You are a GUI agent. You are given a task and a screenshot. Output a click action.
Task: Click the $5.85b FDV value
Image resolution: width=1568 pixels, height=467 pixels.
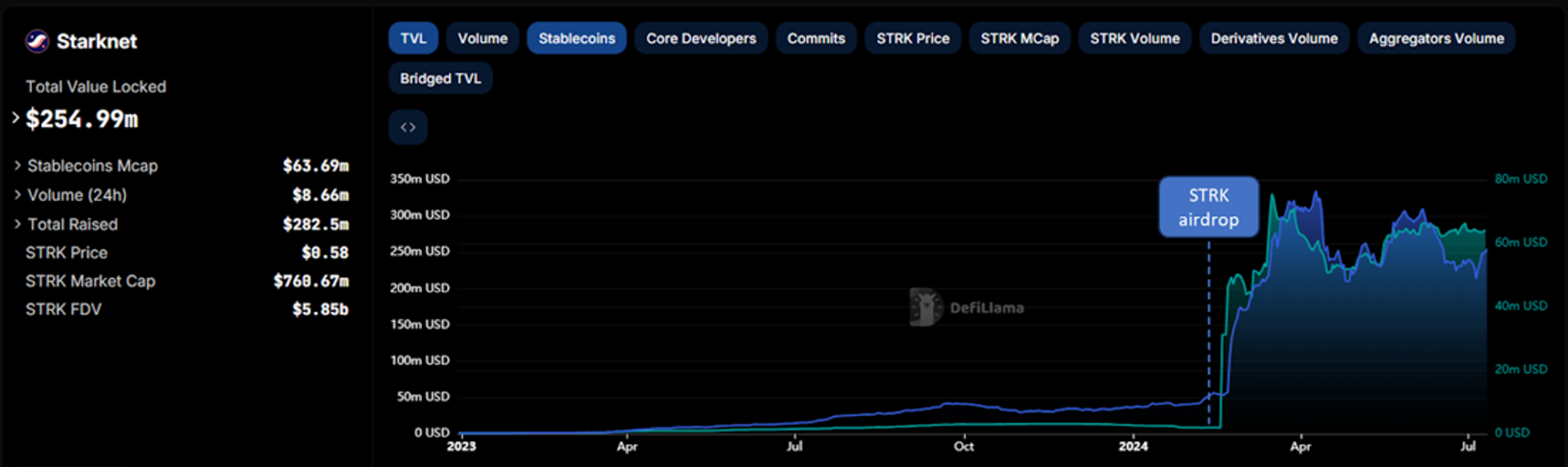click(x=321, y=309)
